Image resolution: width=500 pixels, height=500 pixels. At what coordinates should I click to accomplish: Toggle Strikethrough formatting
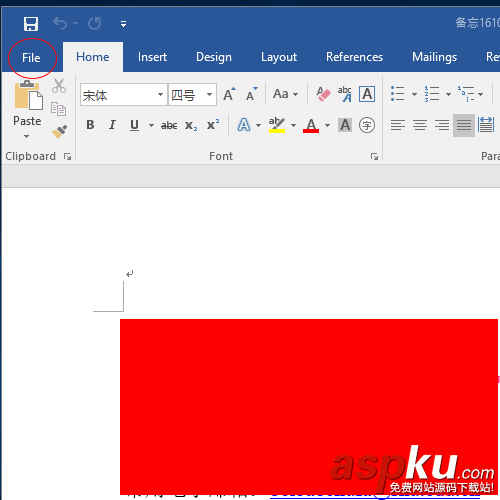pyautogui.click(x=169, y=126)
